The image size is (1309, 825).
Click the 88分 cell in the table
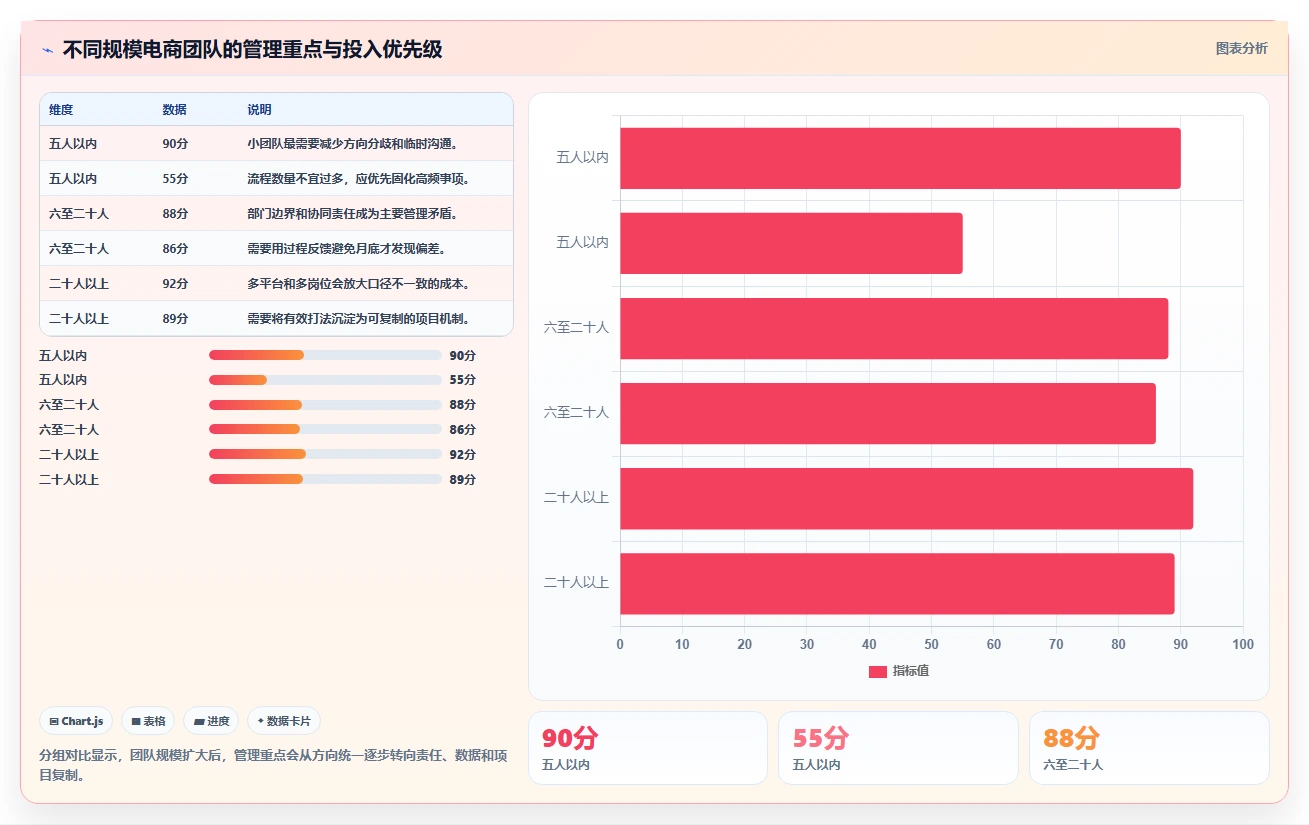(x=175, y=214)
